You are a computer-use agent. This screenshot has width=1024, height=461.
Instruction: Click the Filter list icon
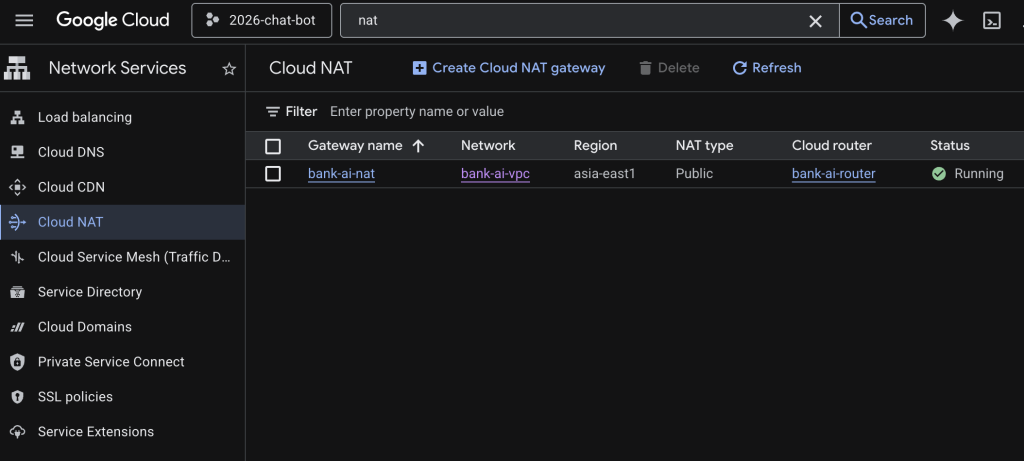tap(273, 112)
